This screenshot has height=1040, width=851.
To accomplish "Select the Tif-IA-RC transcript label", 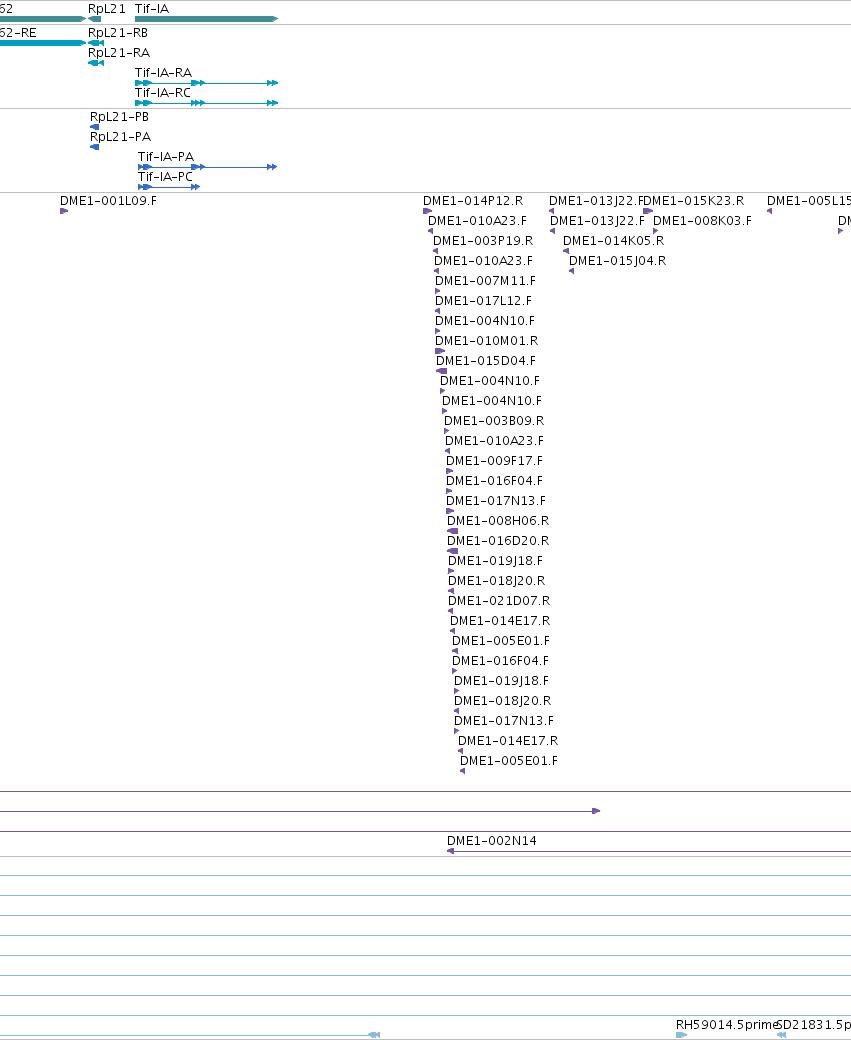I will (163, 93).
